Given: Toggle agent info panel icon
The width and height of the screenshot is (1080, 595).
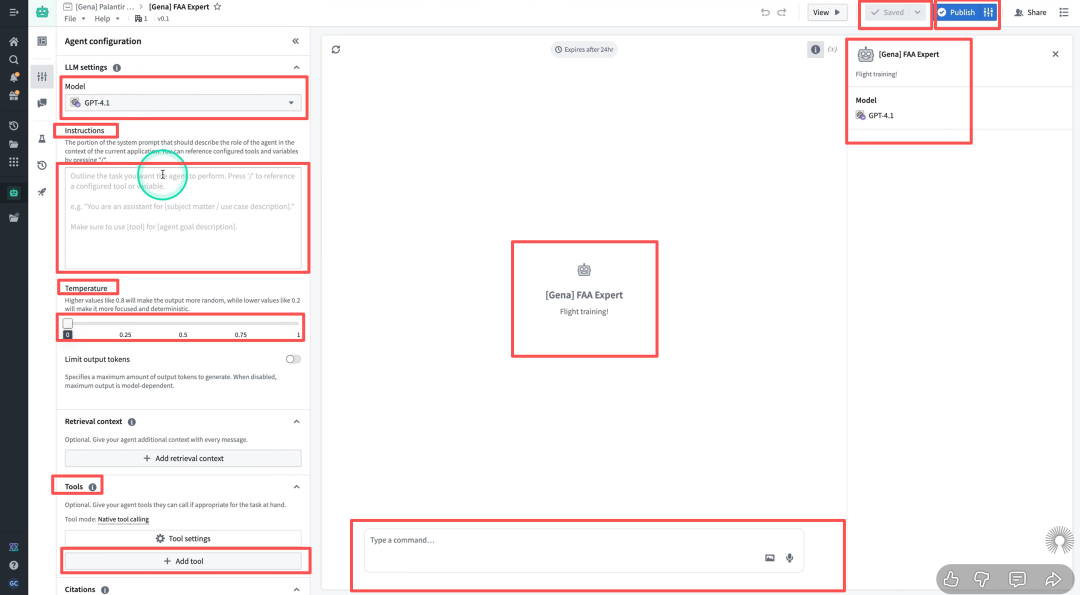Looking at the screenshot, I should coord(816,50).
